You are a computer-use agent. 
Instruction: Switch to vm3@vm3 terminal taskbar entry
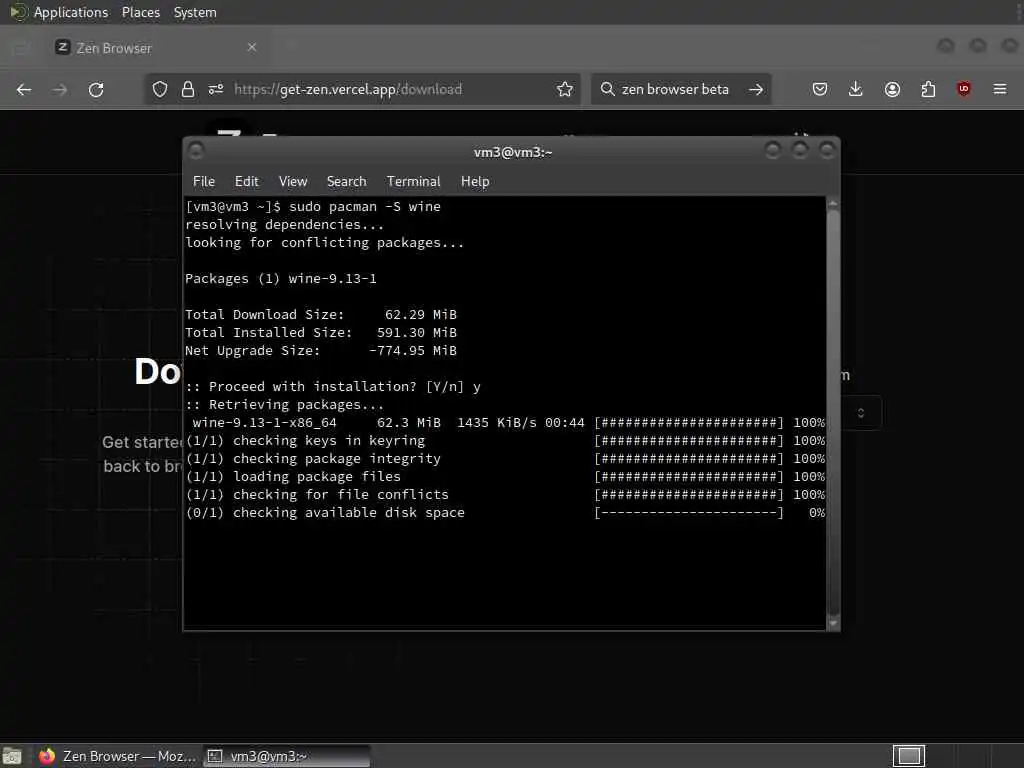(287, 756)
